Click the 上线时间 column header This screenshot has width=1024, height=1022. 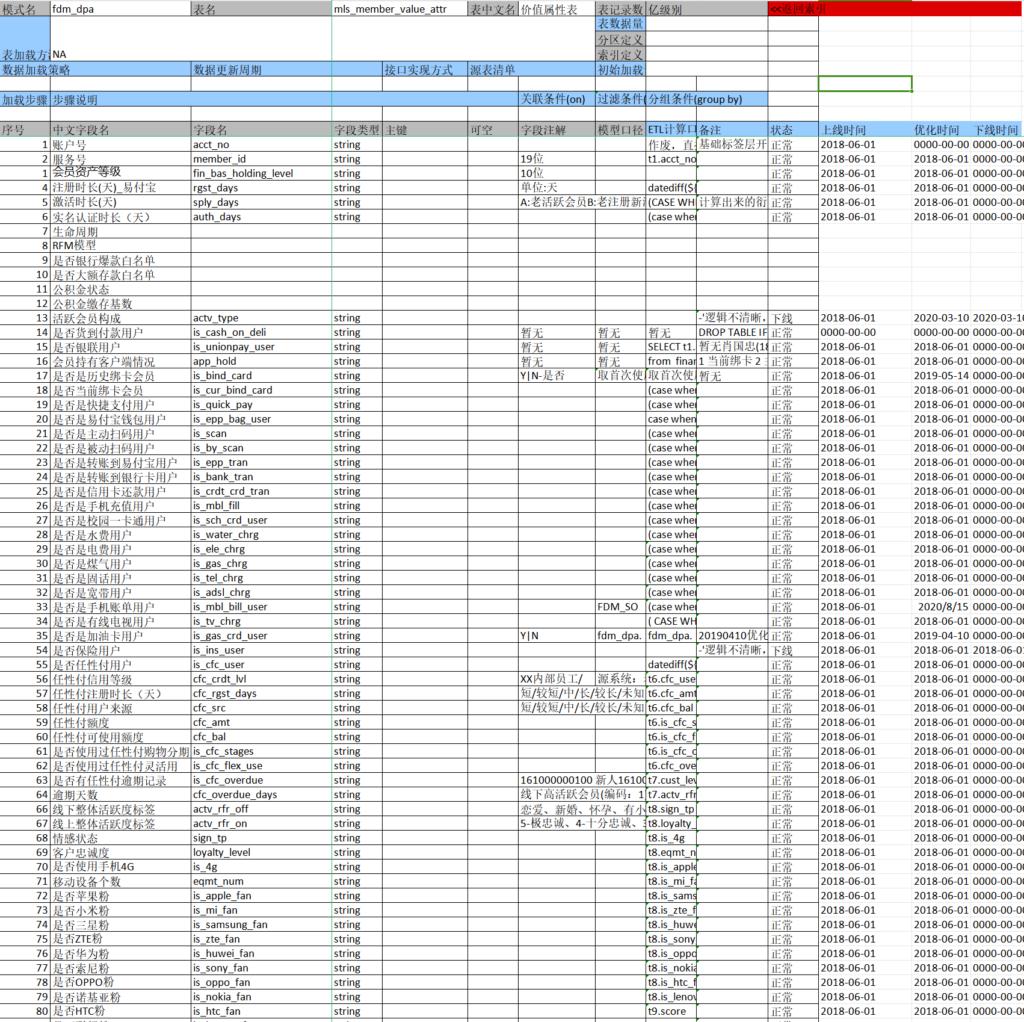[x=865, y=130]
